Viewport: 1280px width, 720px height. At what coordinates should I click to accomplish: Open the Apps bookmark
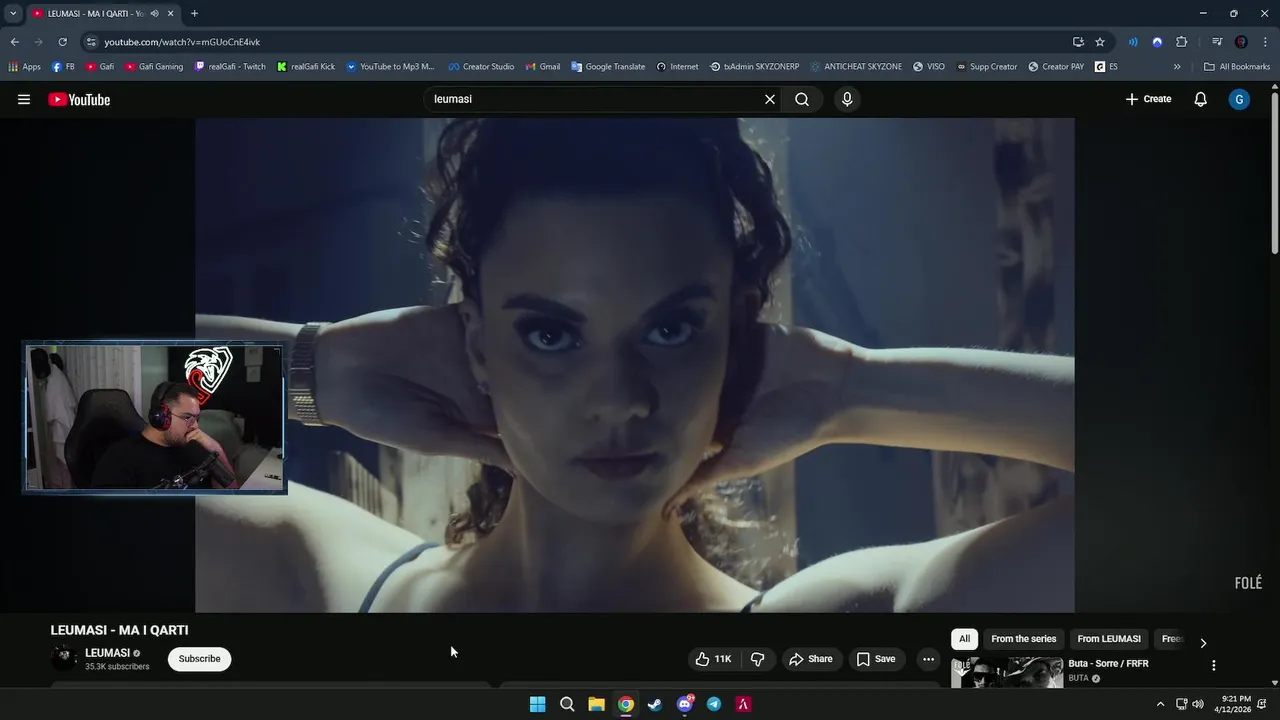pyautogui.click(x=25, y=67)
